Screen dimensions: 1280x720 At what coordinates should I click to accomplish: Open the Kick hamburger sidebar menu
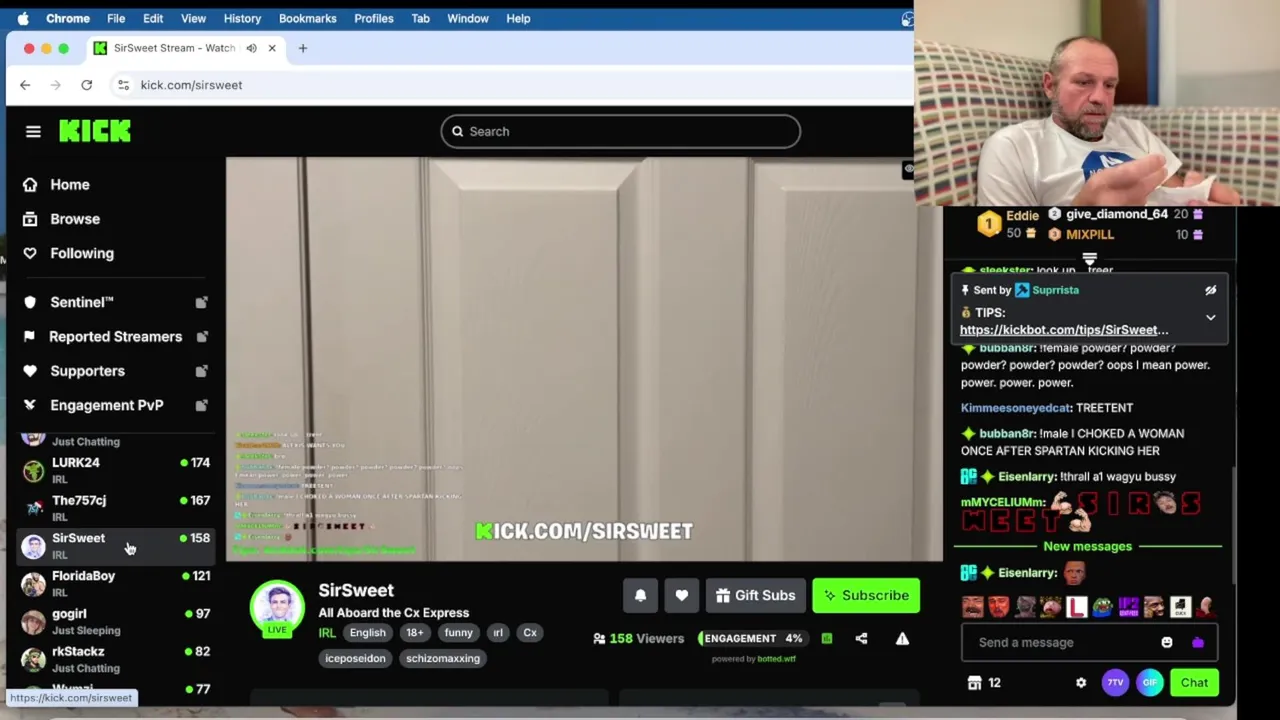click(33, 131)
